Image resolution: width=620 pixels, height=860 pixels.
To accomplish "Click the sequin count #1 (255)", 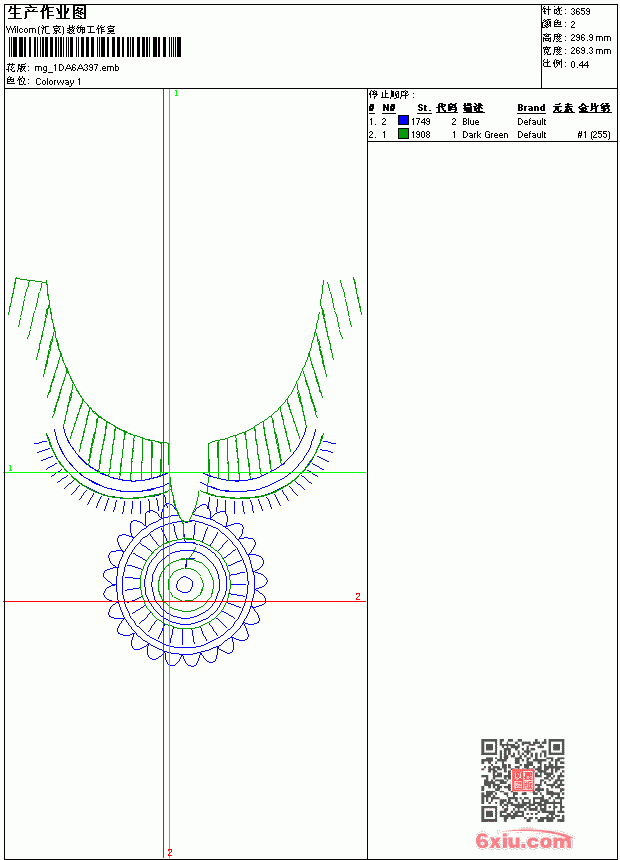I will click(594, 135).
